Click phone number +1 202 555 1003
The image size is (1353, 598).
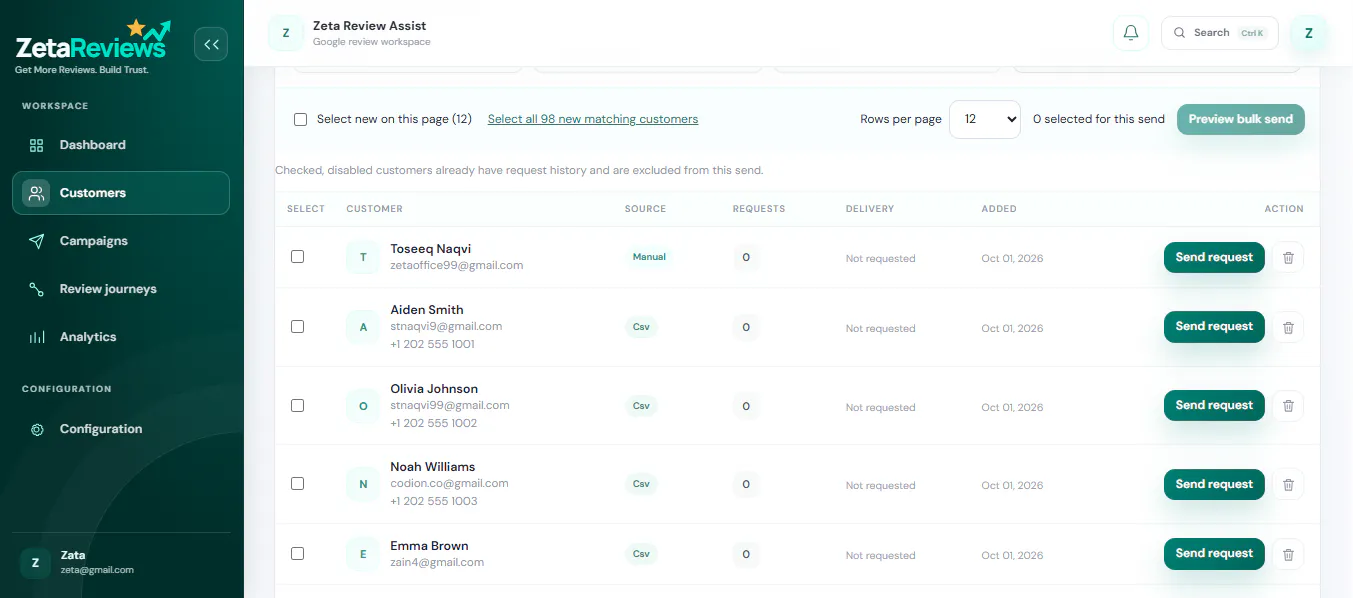point(434,501)
